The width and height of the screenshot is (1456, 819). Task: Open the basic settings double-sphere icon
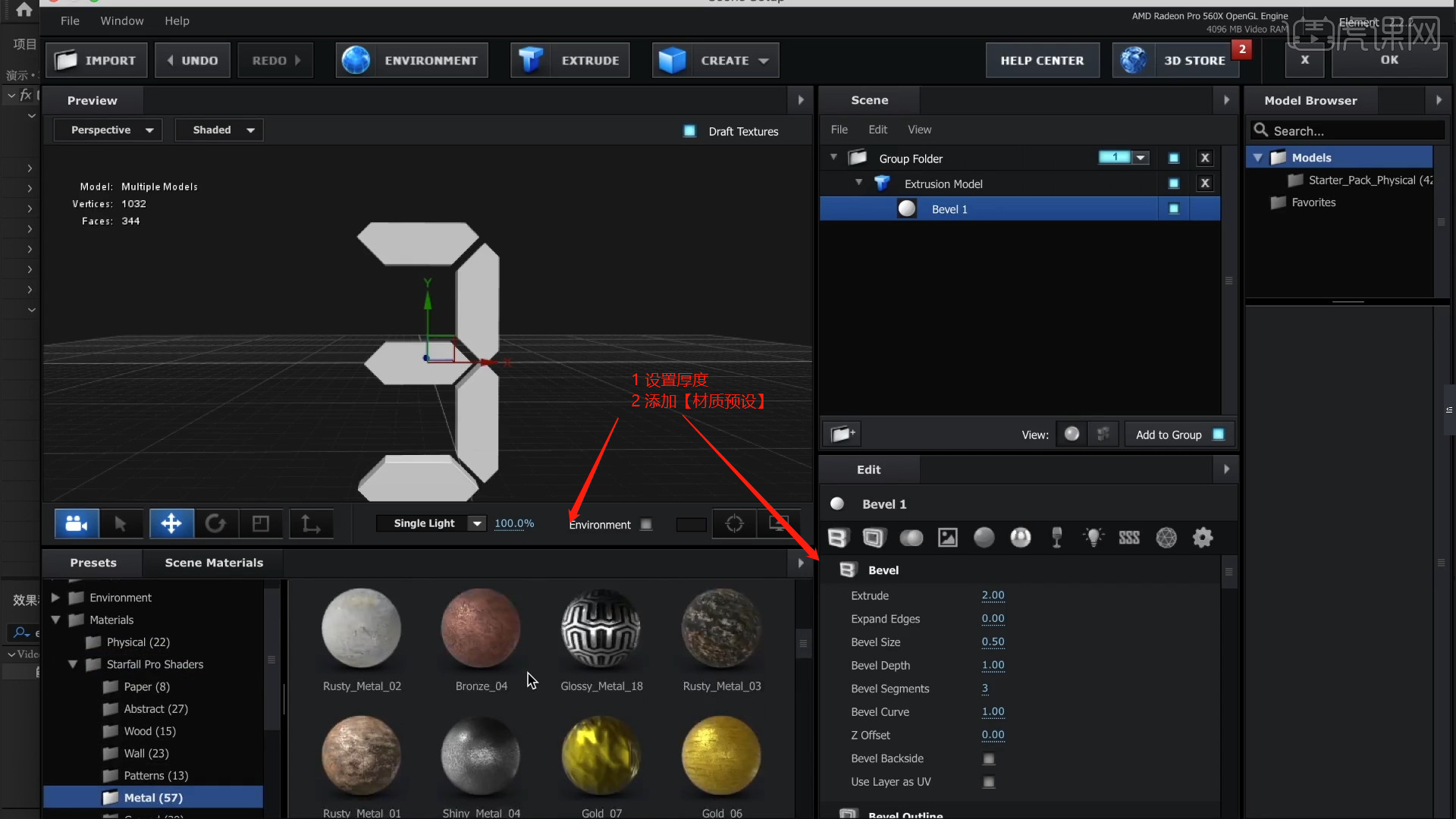pyautogui.click(x=911, y=538)
